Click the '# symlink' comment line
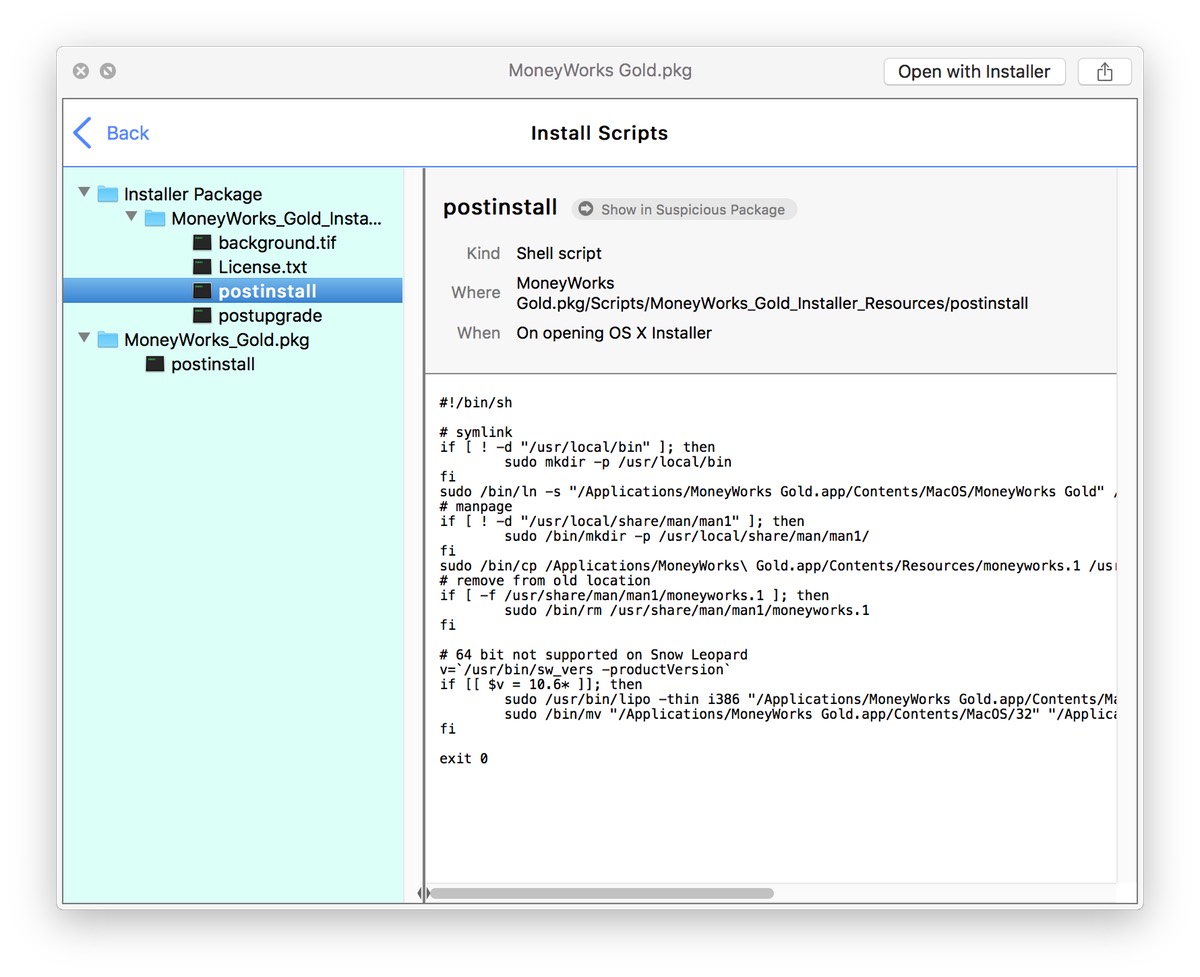1200x977 pixels. coord(476,433)
